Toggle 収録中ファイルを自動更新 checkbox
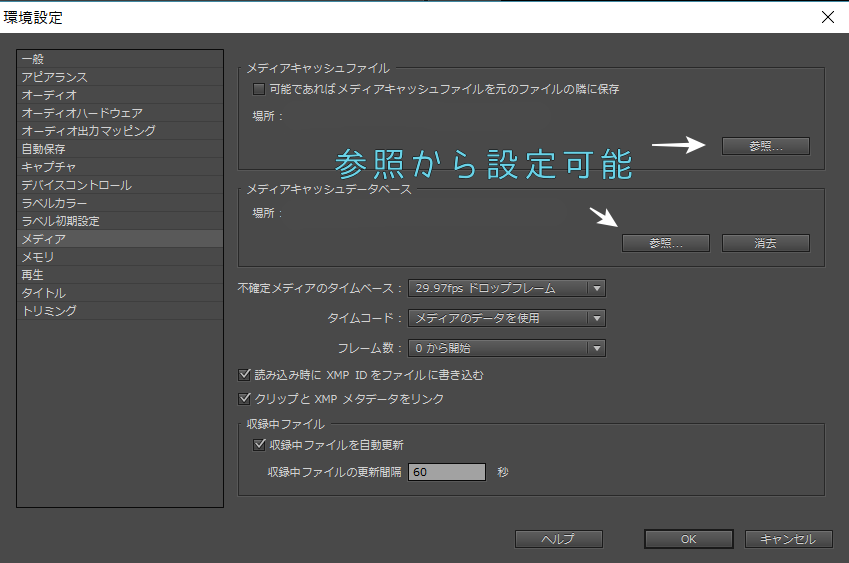This screenshot has width=849, height=563. pyautogui.click(x=260, y=445)
